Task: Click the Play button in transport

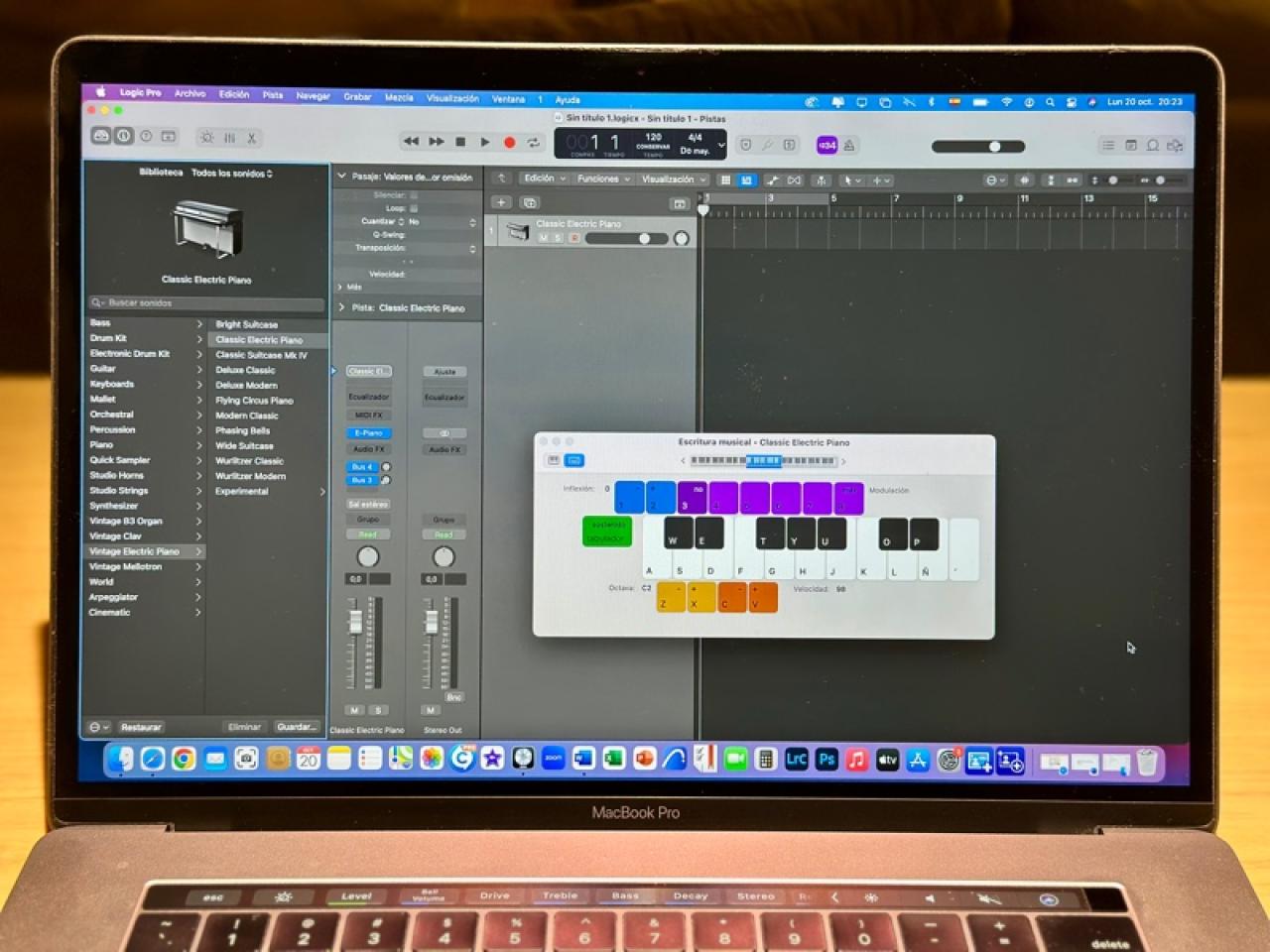Action: tap(485, 142)
